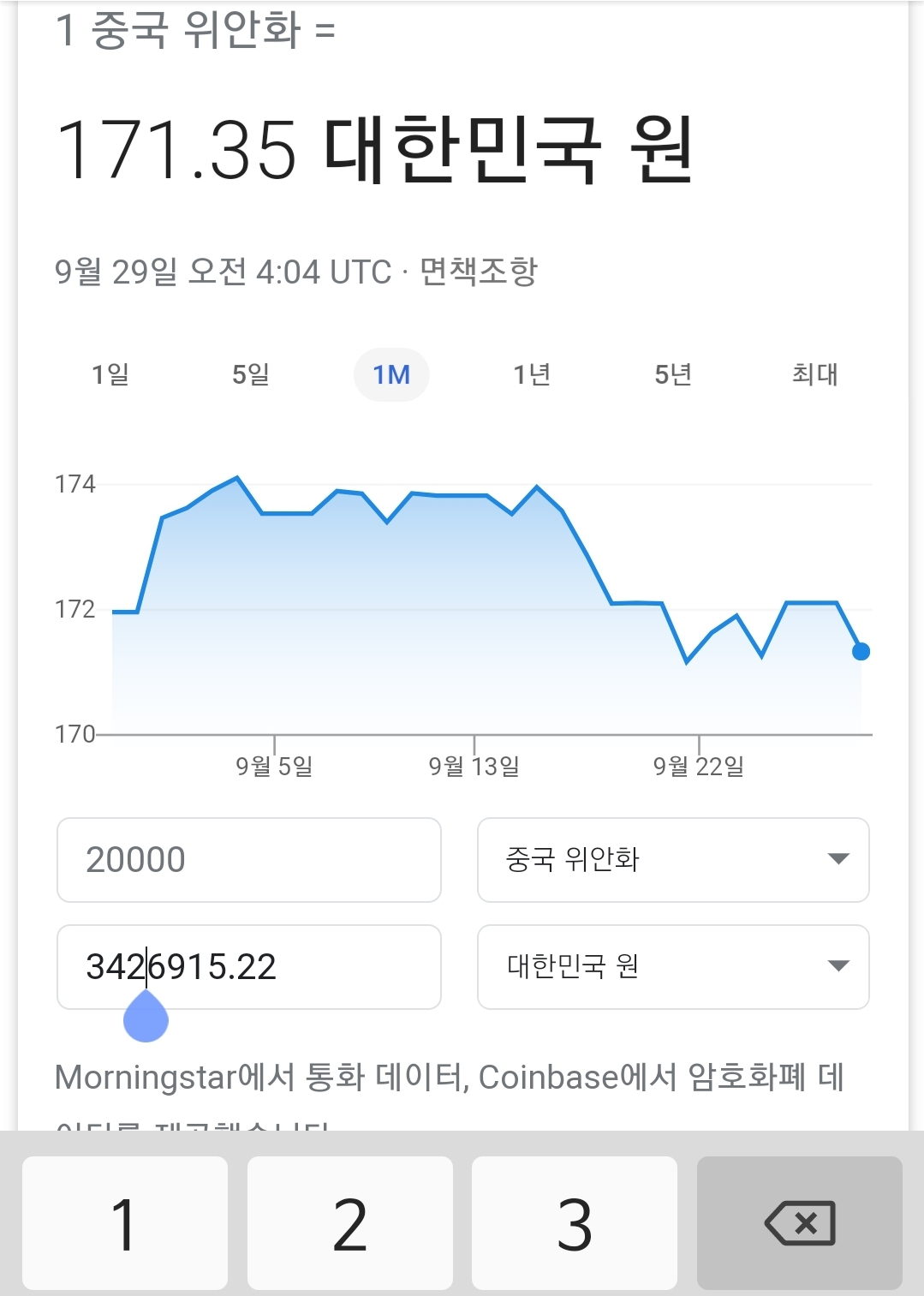This screenshot has height=1296, width=924.
Task: Select the 1일 time range tab
Action: click(x=110, y=374)
